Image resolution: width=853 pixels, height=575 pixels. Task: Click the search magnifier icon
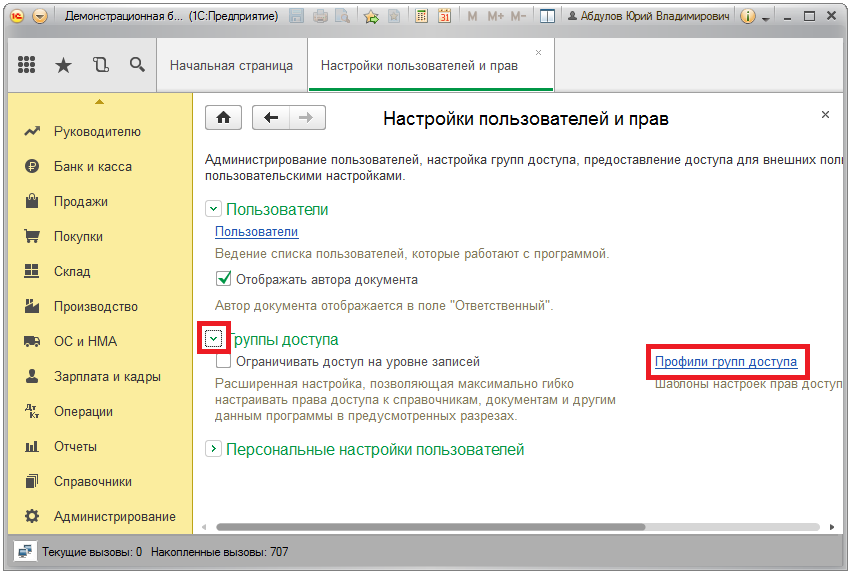(137, 65)
